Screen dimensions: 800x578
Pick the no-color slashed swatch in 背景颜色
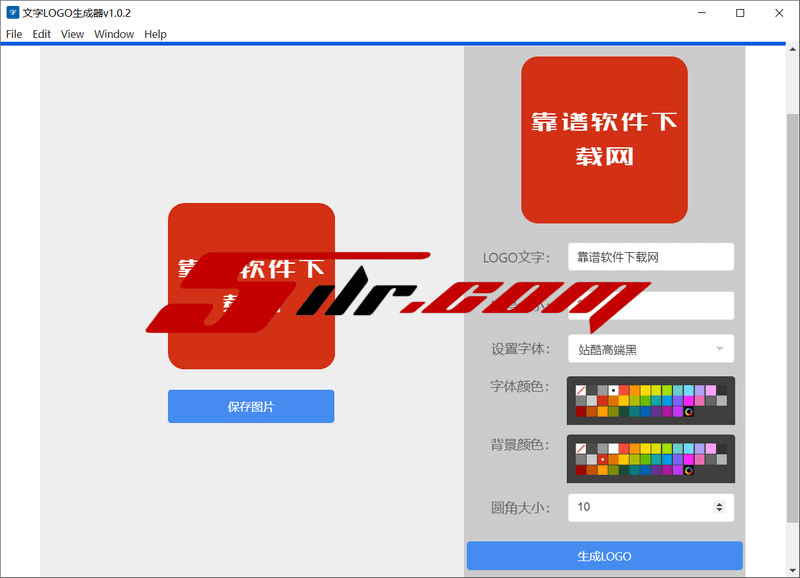click(x=581, y=448)
